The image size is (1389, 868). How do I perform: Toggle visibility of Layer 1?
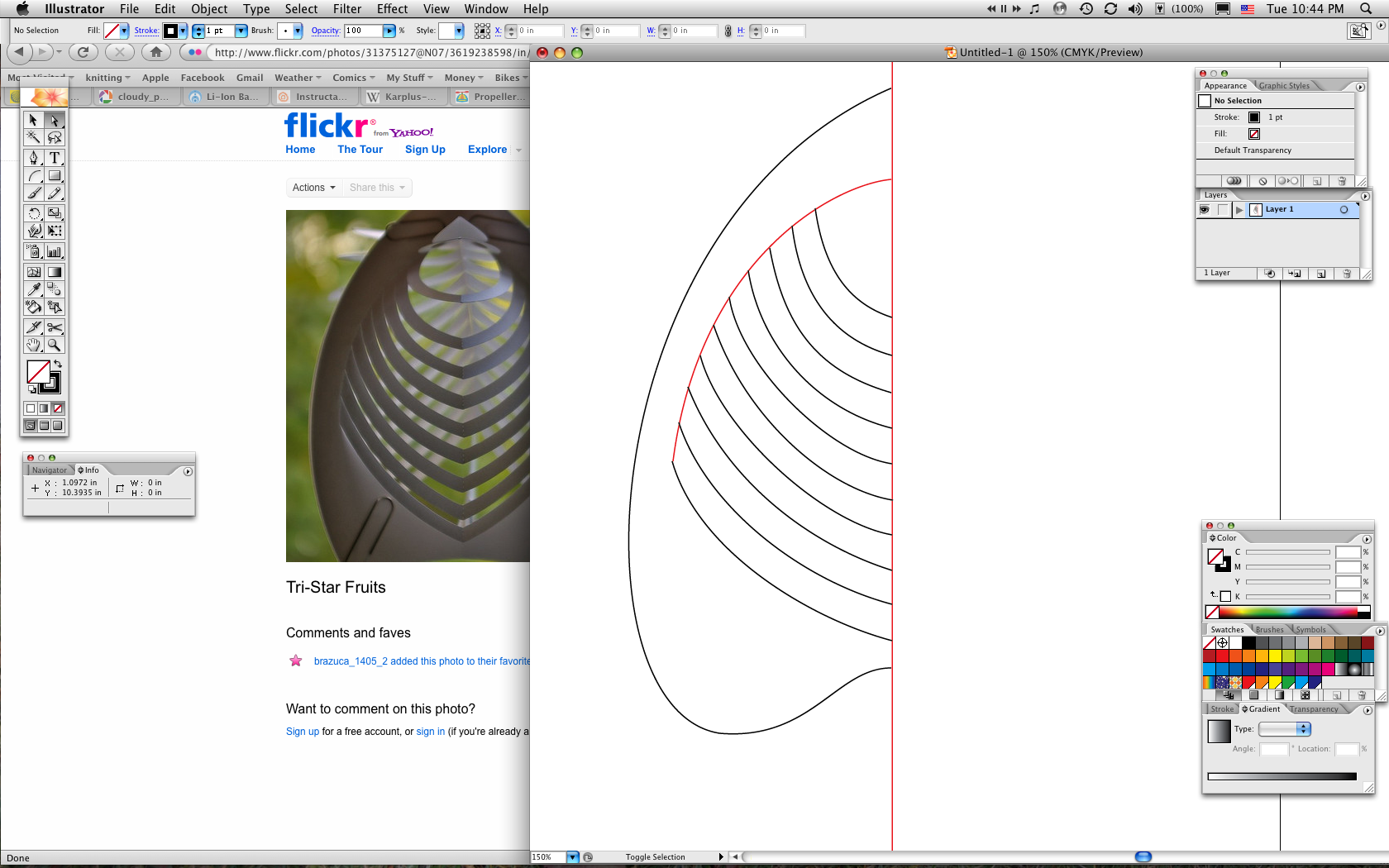[1205, 210]
